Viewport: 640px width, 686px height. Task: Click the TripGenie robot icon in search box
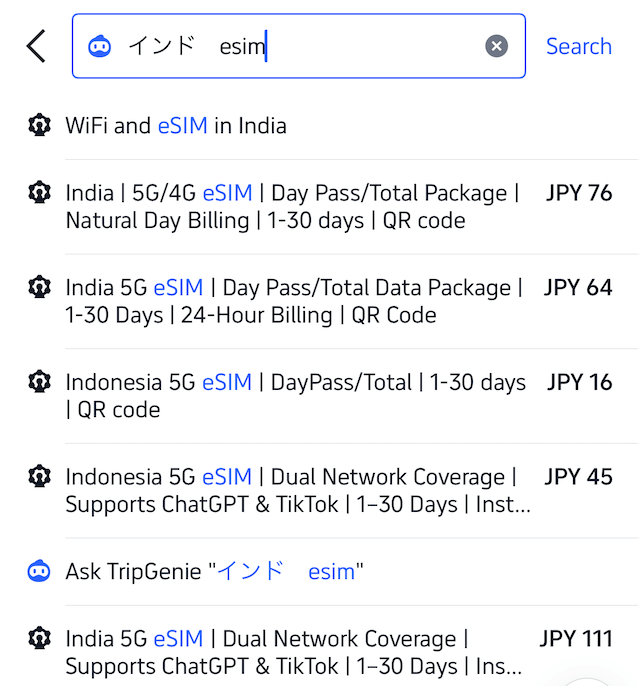coord(100,46)
